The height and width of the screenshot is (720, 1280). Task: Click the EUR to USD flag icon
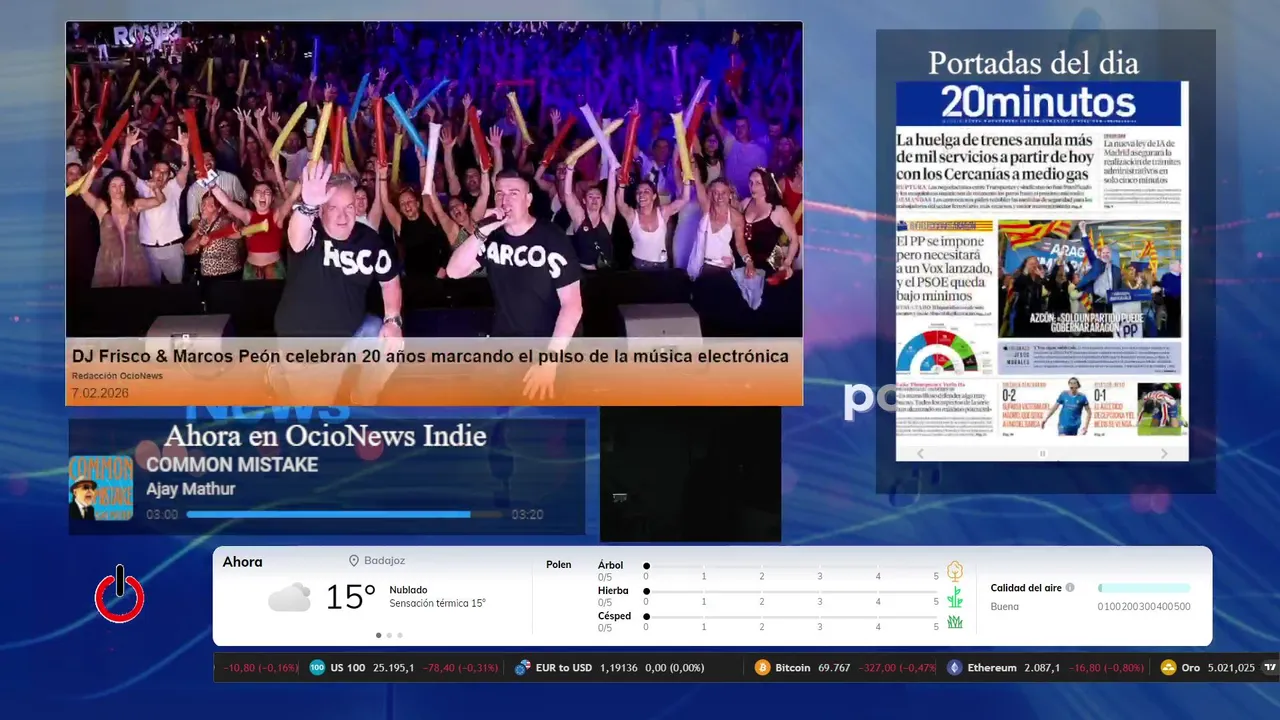(522, 667)
